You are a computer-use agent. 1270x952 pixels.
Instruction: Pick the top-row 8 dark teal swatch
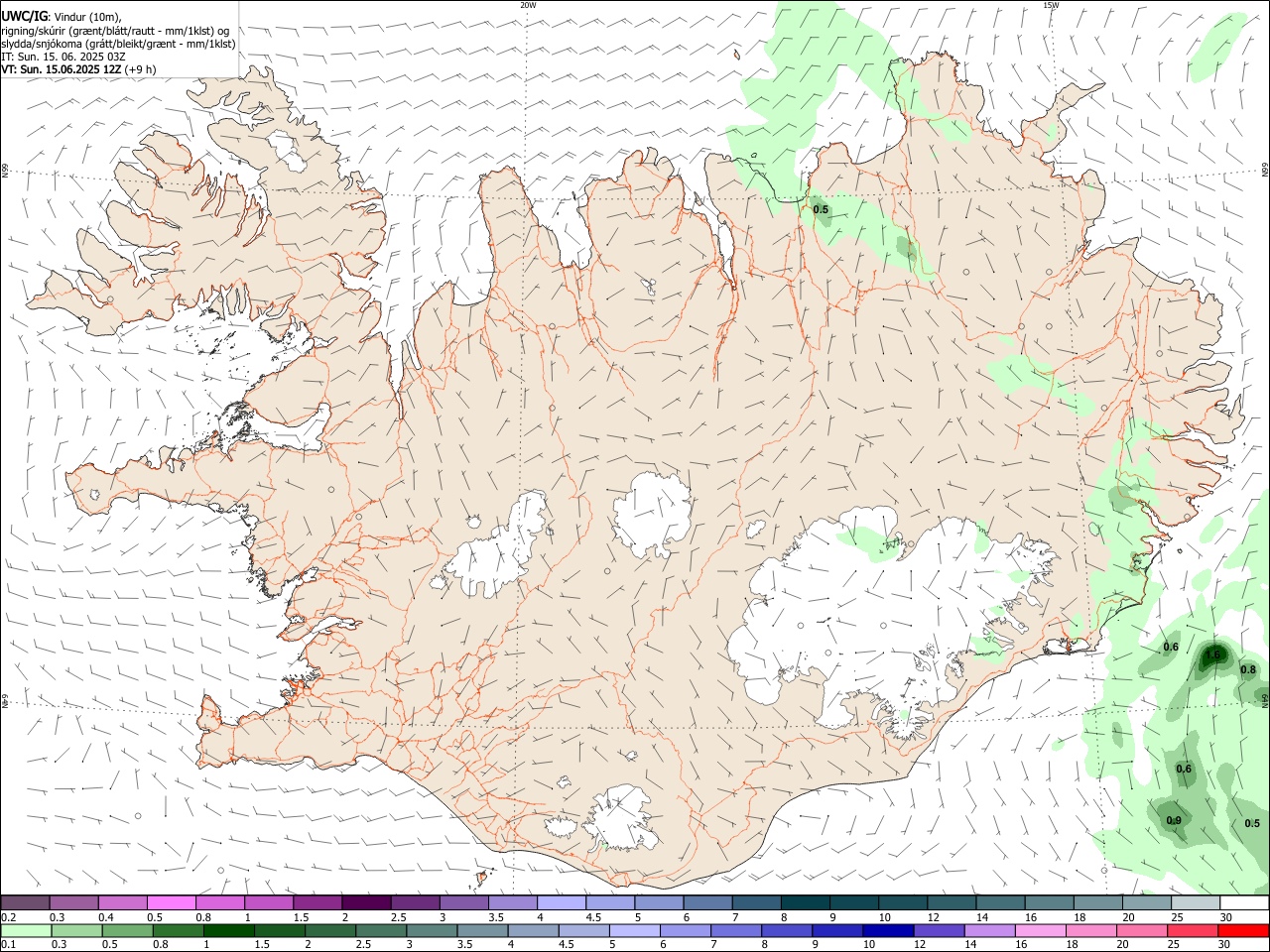[x=806, y=902]
